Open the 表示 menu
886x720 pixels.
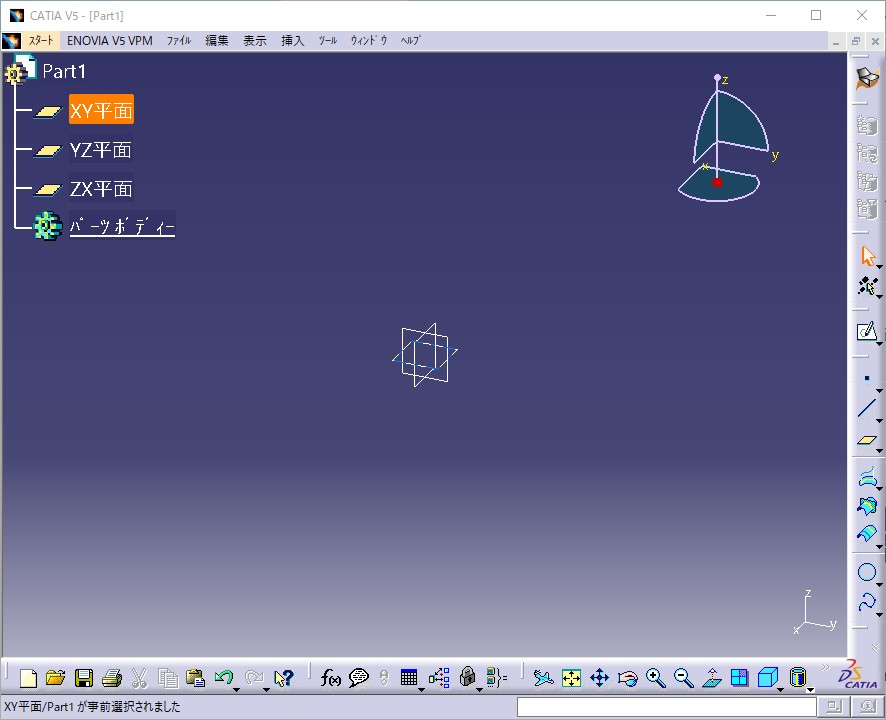[255, 41]
